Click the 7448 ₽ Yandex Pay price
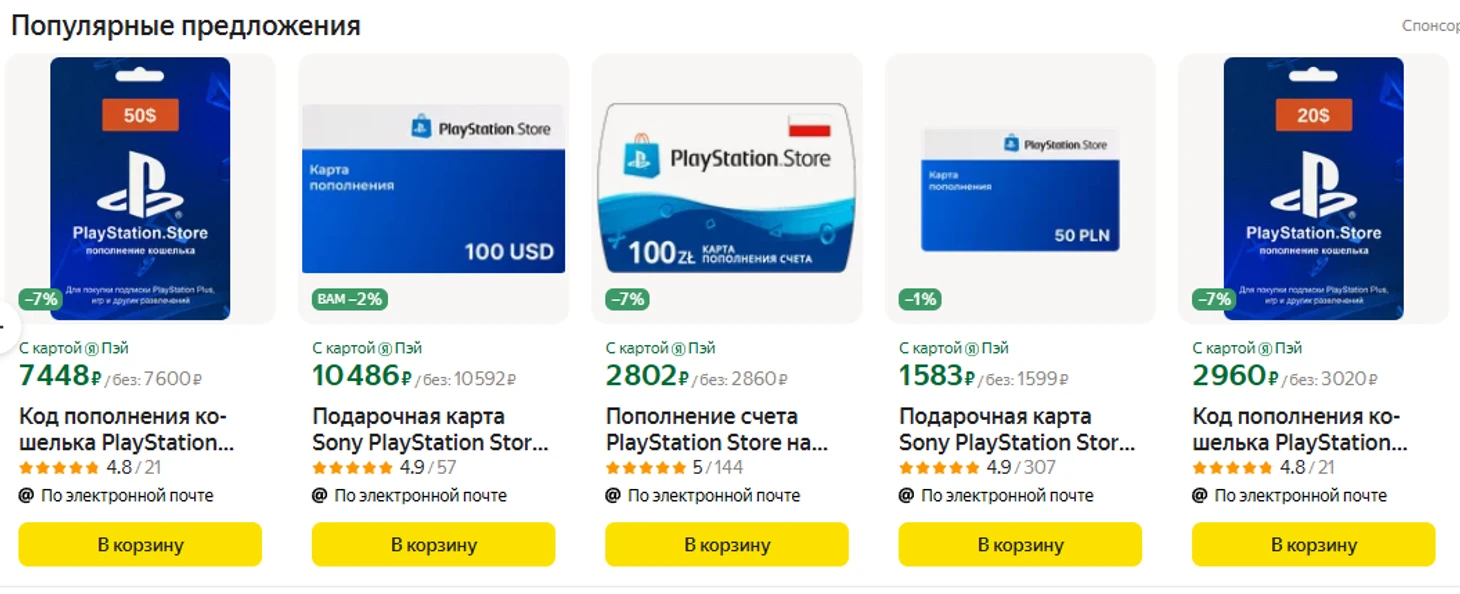This screenshot has height=594, width=1460. coord(60,376)
